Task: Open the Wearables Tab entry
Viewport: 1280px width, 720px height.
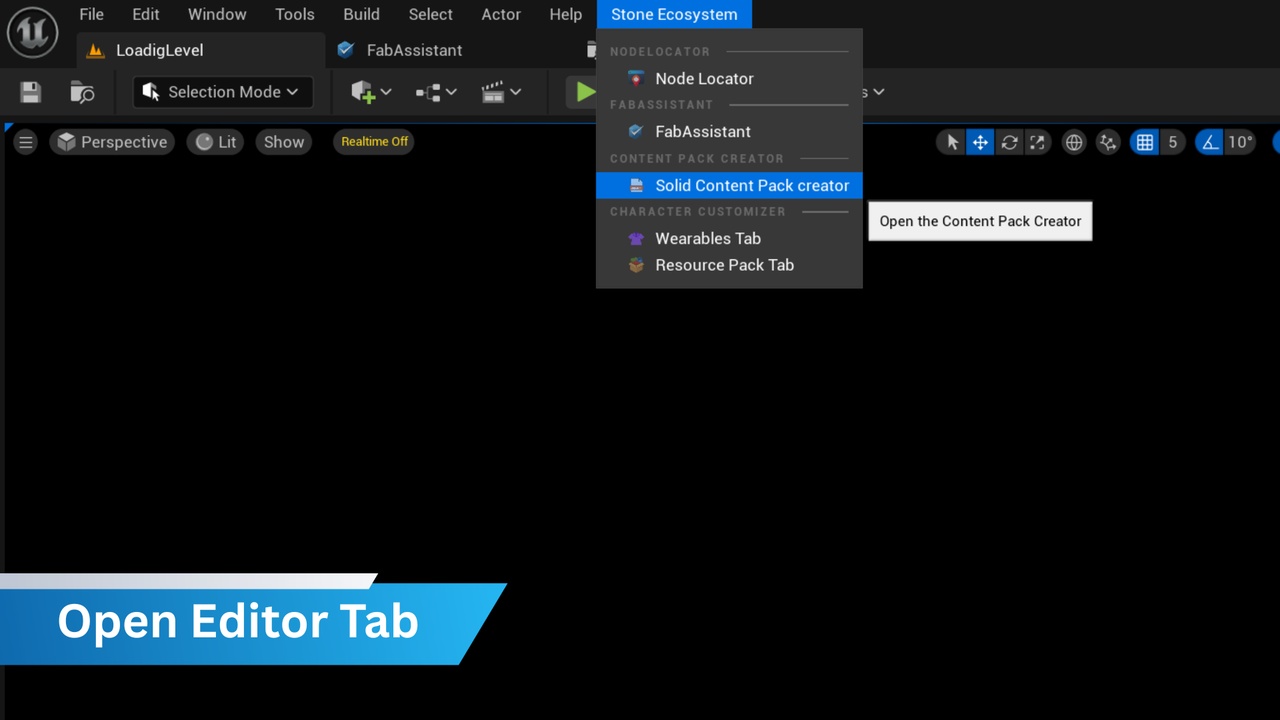Action: tap(729, 238)
